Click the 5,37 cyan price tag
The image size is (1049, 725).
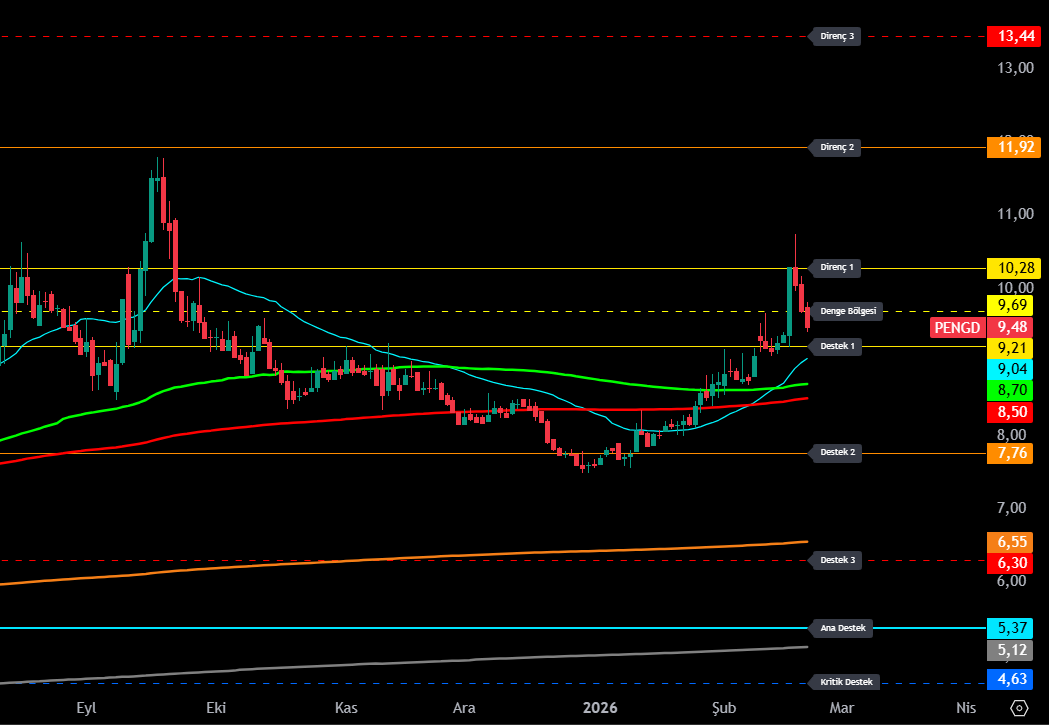click(1010, 628)
